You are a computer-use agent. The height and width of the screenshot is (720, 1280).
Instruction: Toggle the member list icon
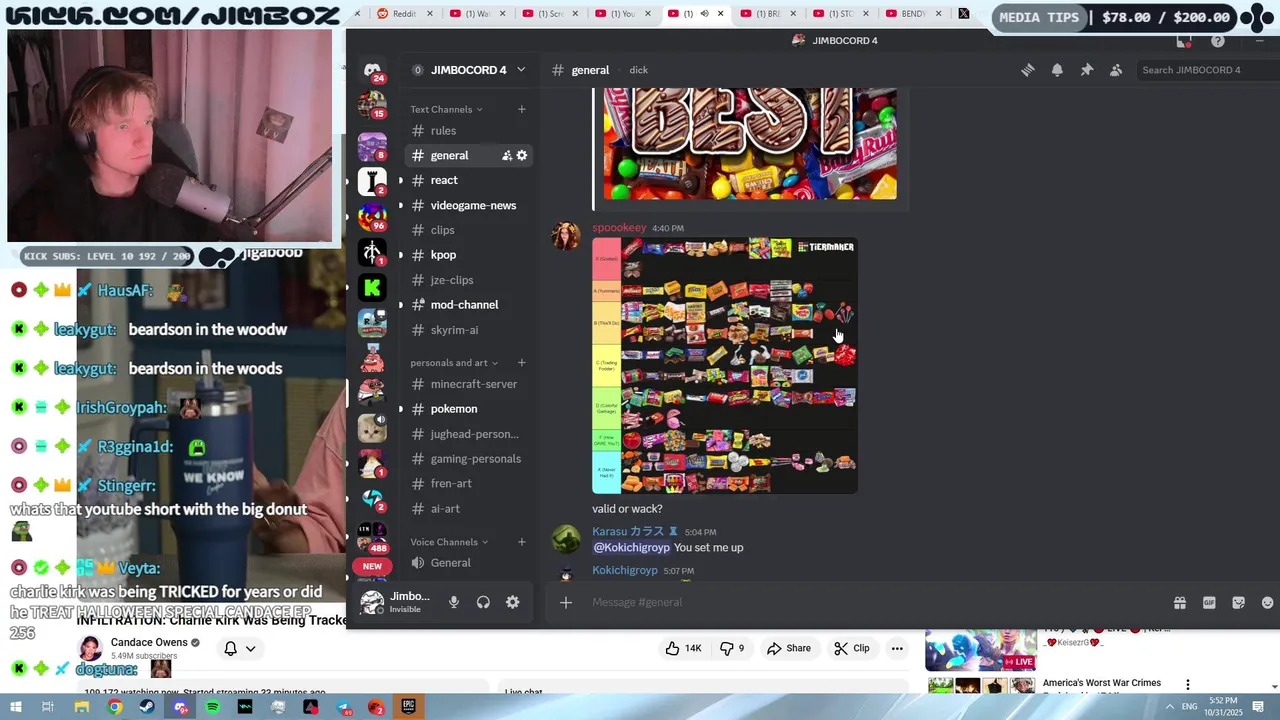[1116, 70]
